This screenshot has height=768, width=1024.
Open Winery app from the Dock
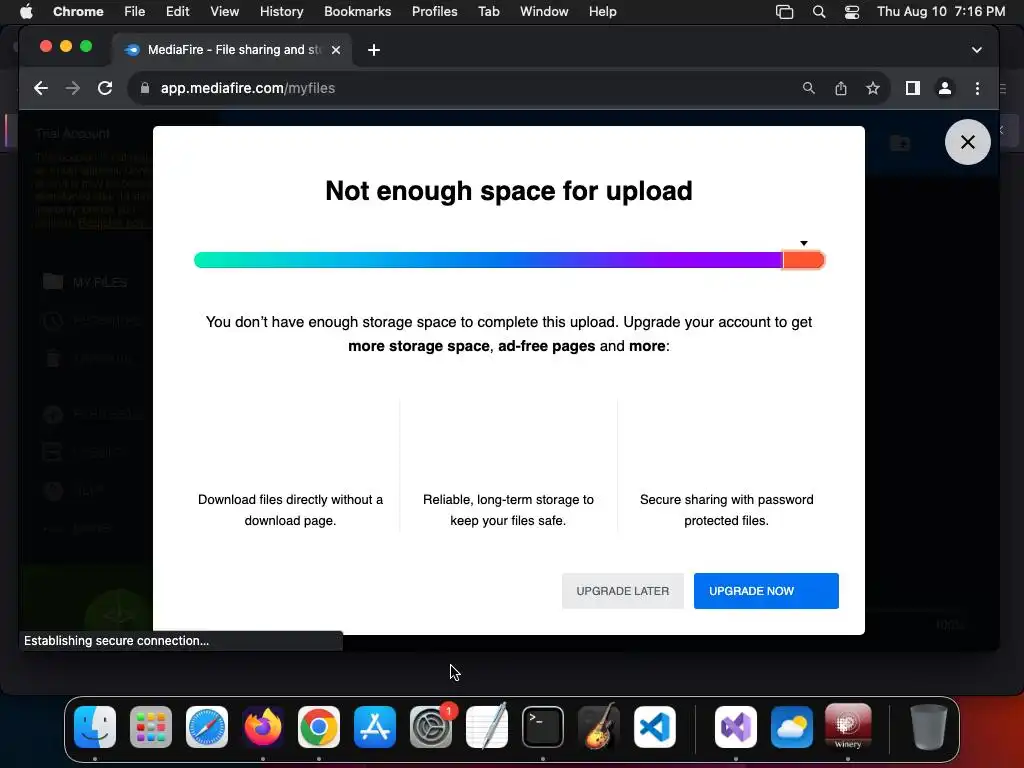coord(848,726)
